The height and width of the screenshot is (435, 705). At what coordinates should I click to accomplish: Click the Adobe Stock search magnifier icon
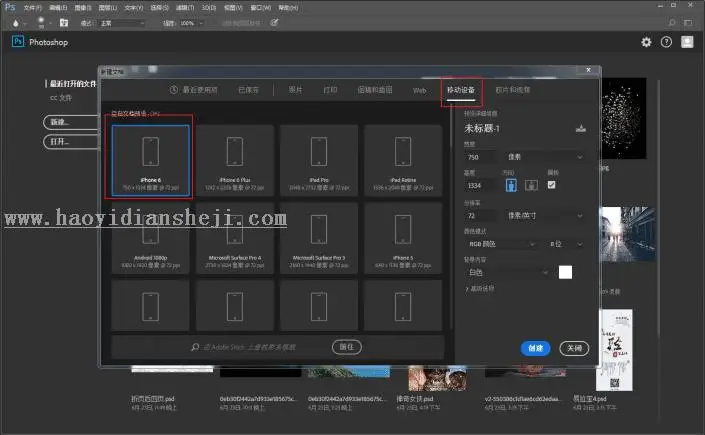tap(195, 347)
